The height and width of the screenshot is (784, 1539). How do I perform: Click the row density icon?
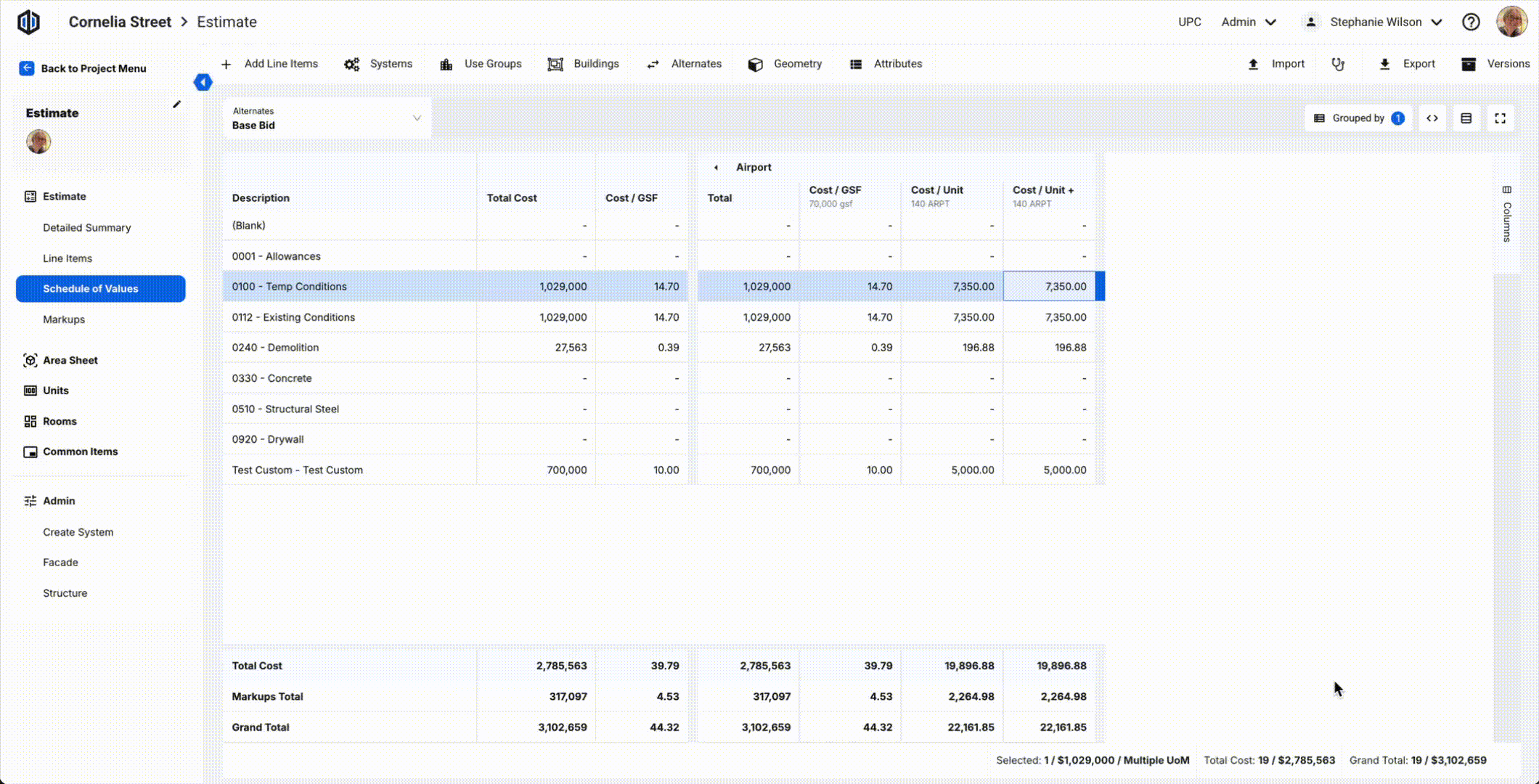1466,118
